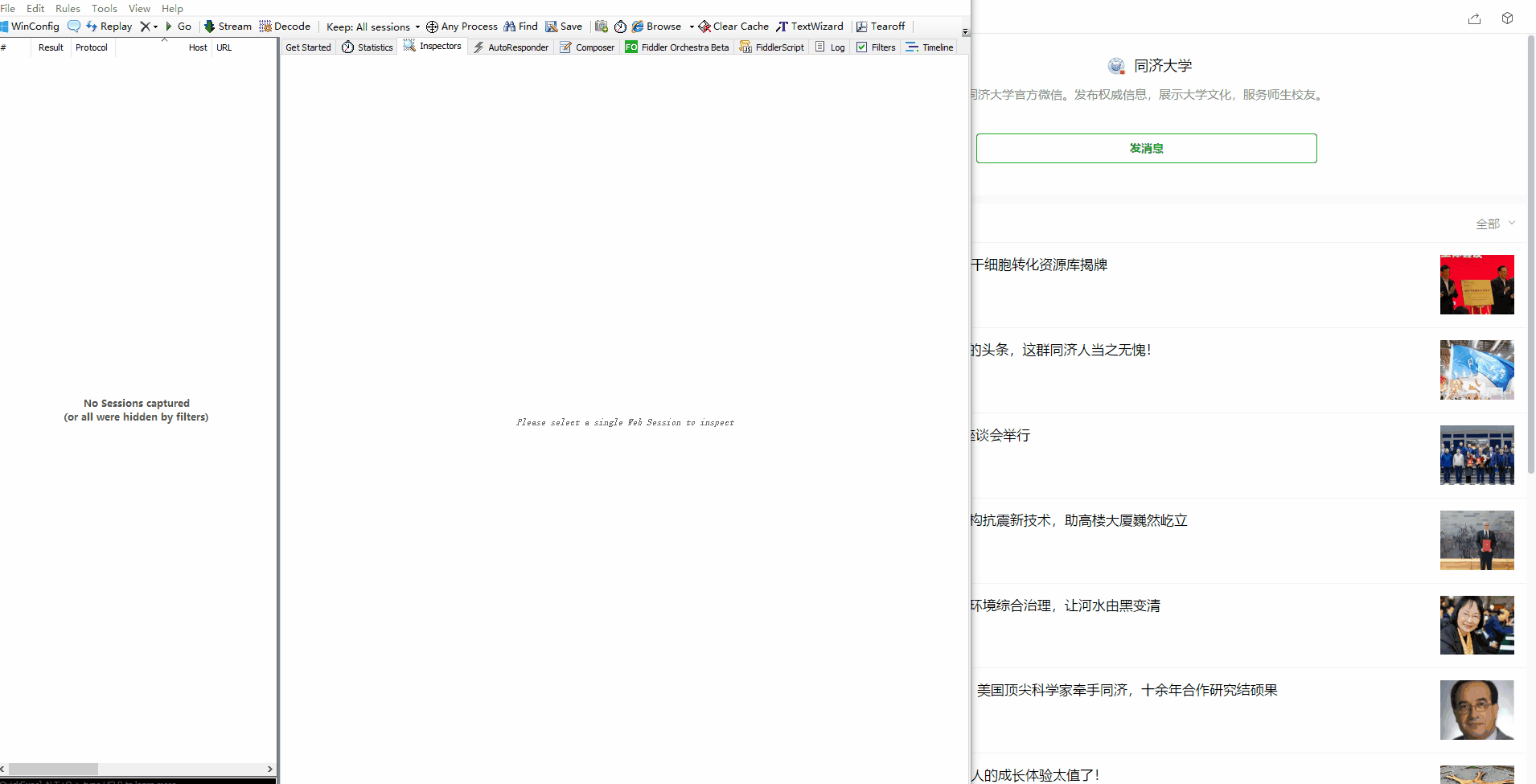Click the 发消息 button

coord(1146,148)
